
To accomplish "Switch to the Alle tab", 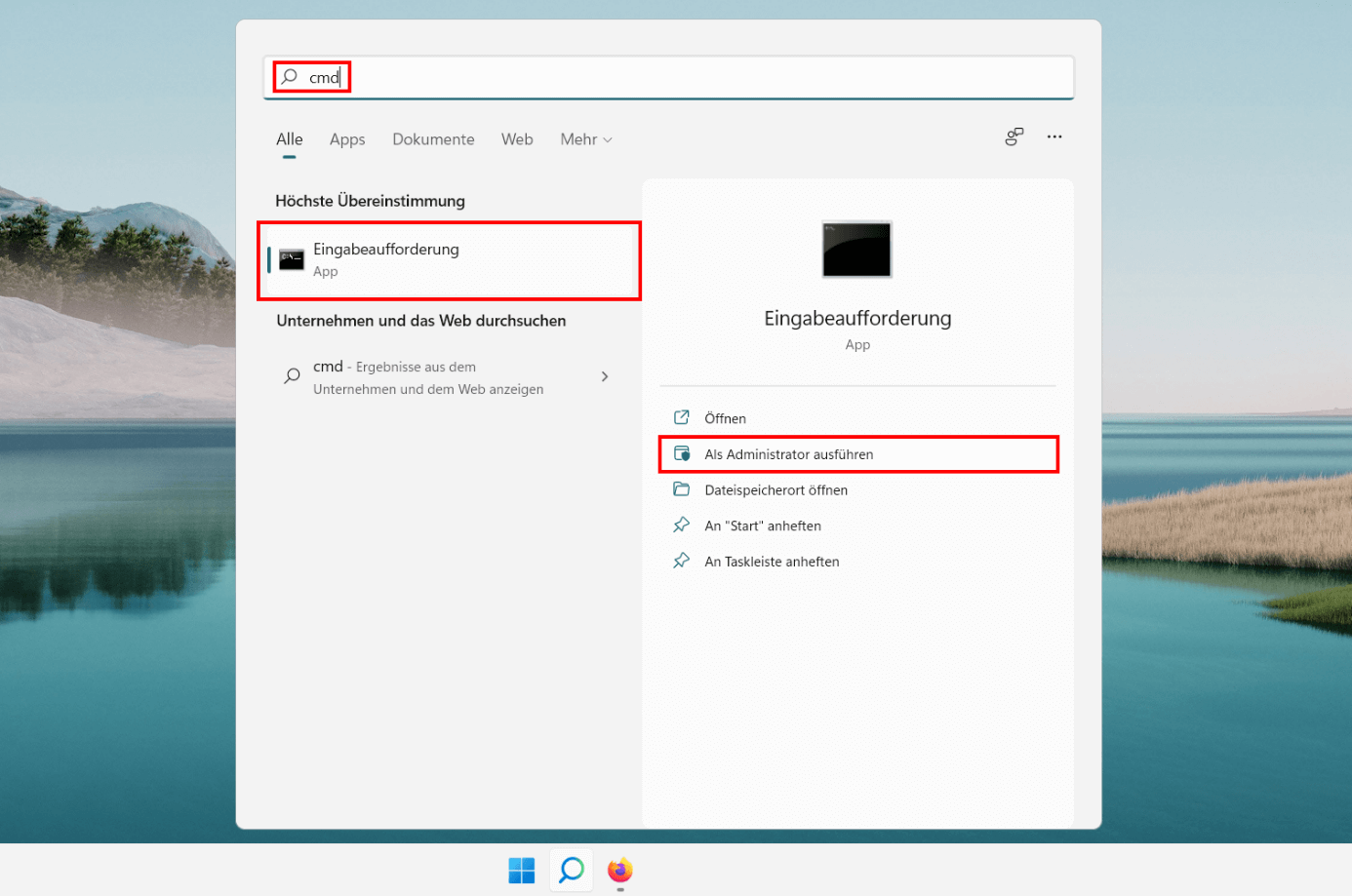I will [289, 139].
